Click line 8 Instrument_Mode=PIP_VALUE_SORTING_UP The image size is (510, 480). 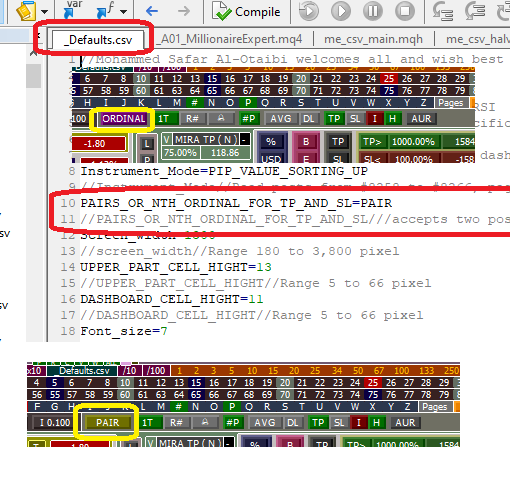pos(224,171)
